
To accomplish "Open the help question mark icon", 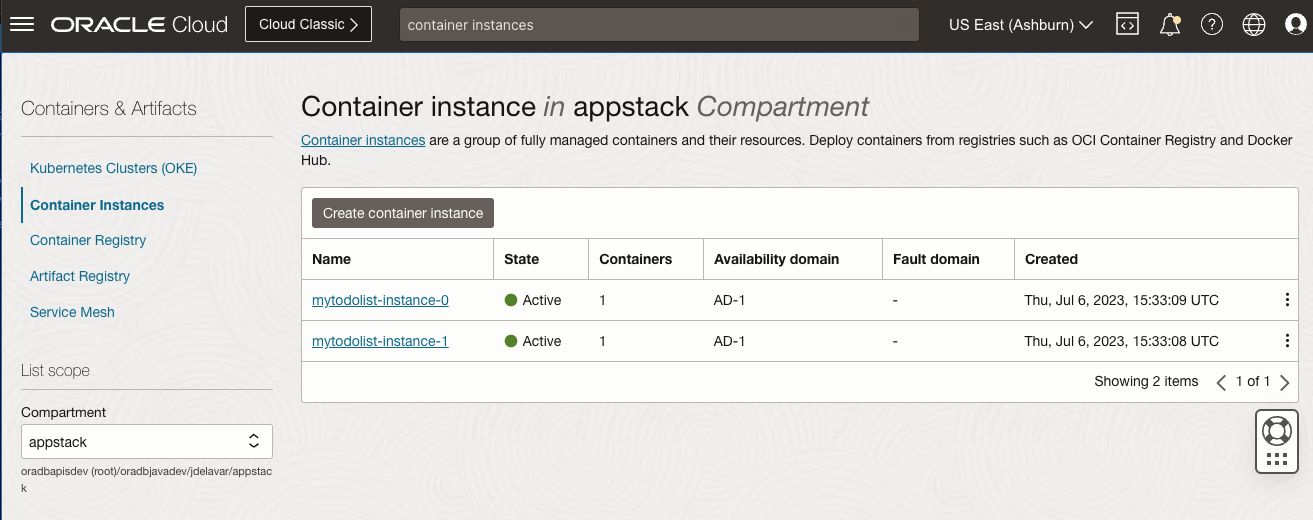I will [1212, 25].
